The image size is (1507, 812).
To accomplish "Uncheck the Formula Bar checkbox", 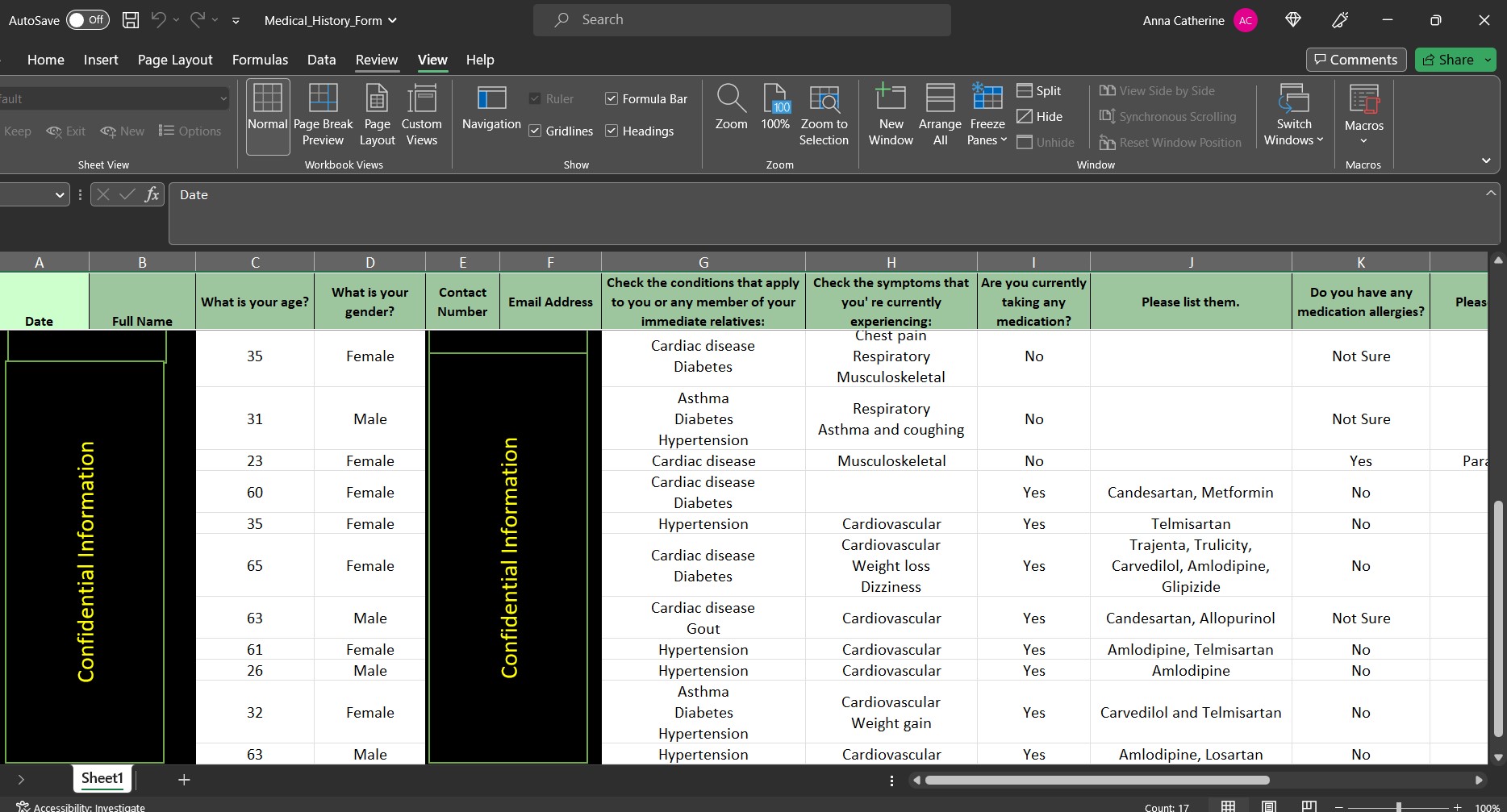I will [x=612, y=98].
